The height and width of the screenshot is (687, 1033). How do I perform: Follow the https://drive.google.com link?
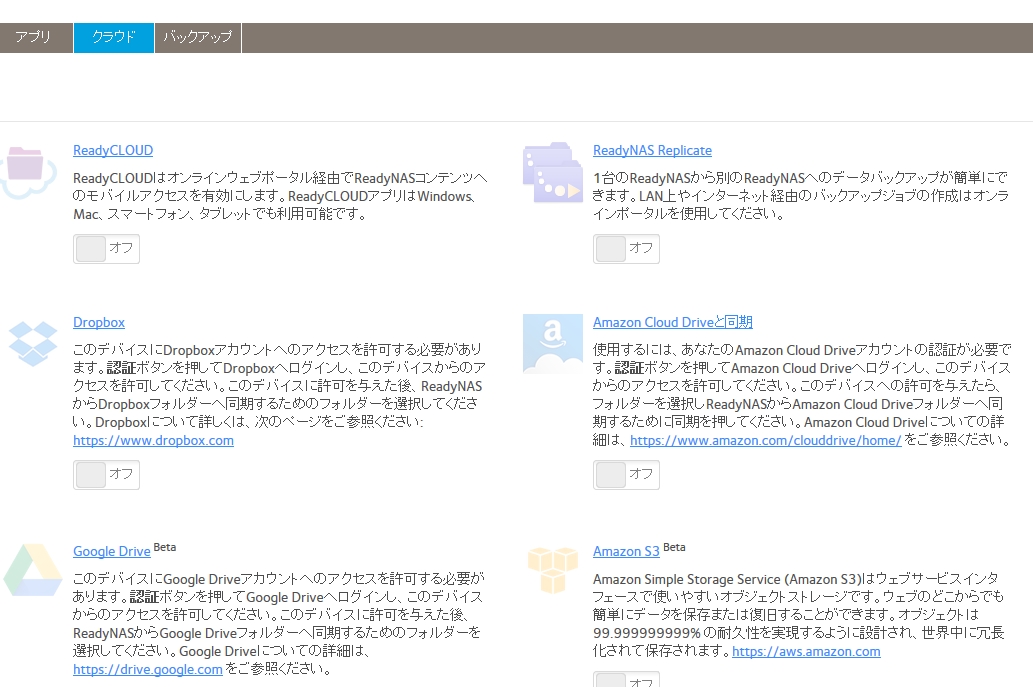[148, 669]
